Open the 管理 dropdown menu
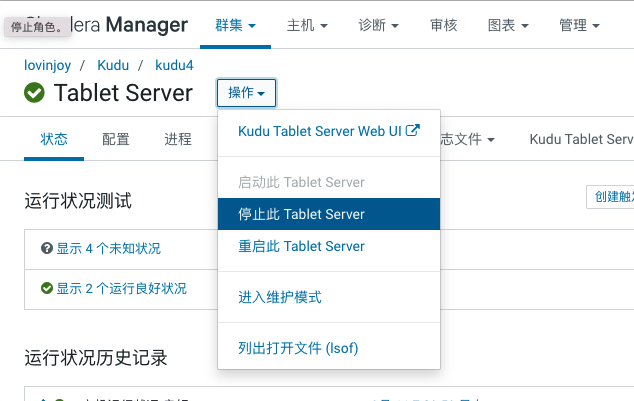Image resolution: width=634 pixels, height=401 pixels. (x=579, y=25)
